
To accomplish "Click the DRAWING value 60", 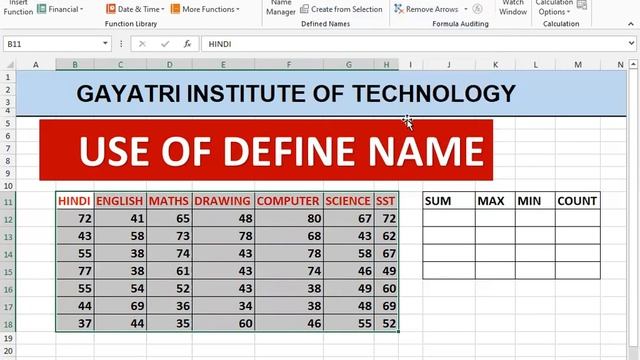I will 223,323.
